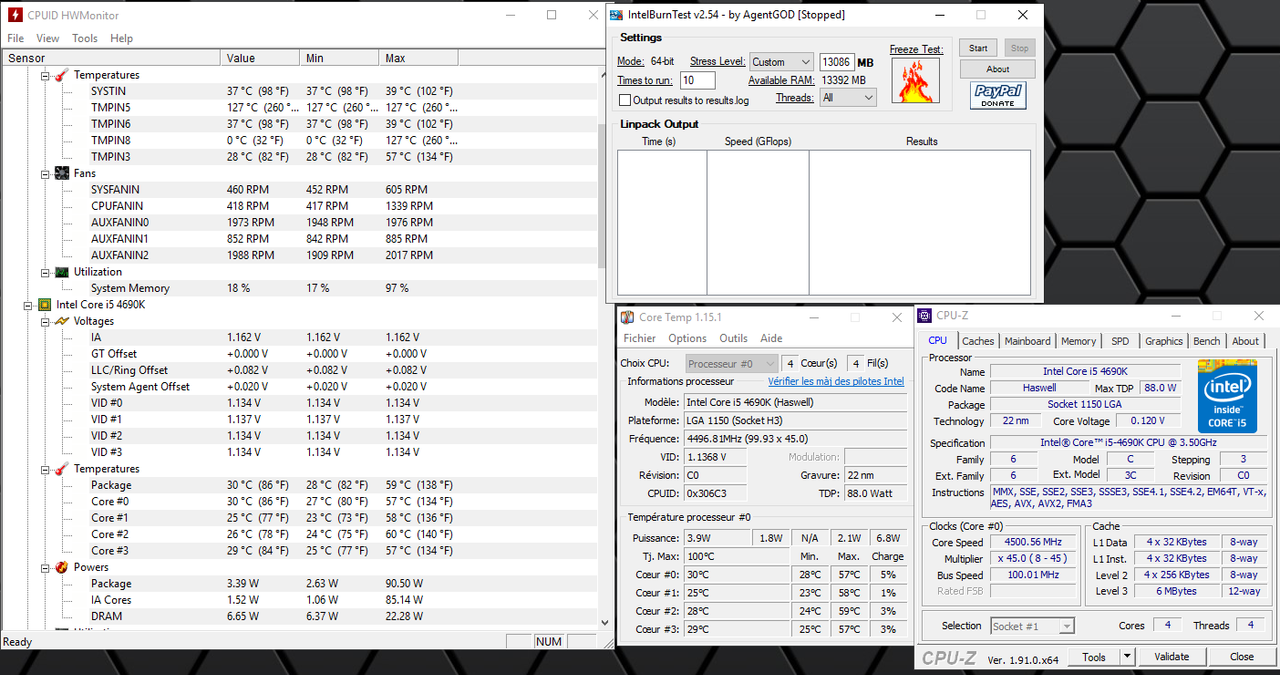Switch to CPU-Z Graphics tab
The width and height of the screenshot is (1280, 675).
click(x=1164, y=341)
